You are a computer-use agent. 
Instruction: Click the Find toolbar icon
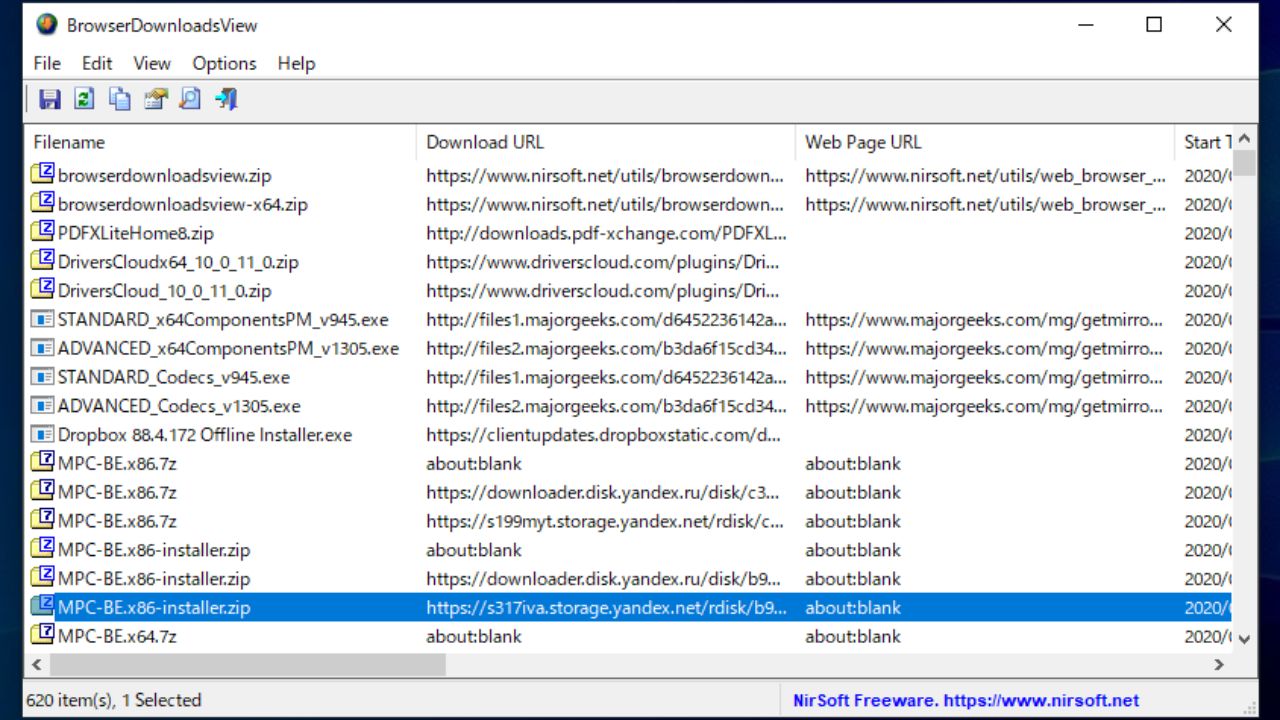pyautogui.click(x=190, y=99)
